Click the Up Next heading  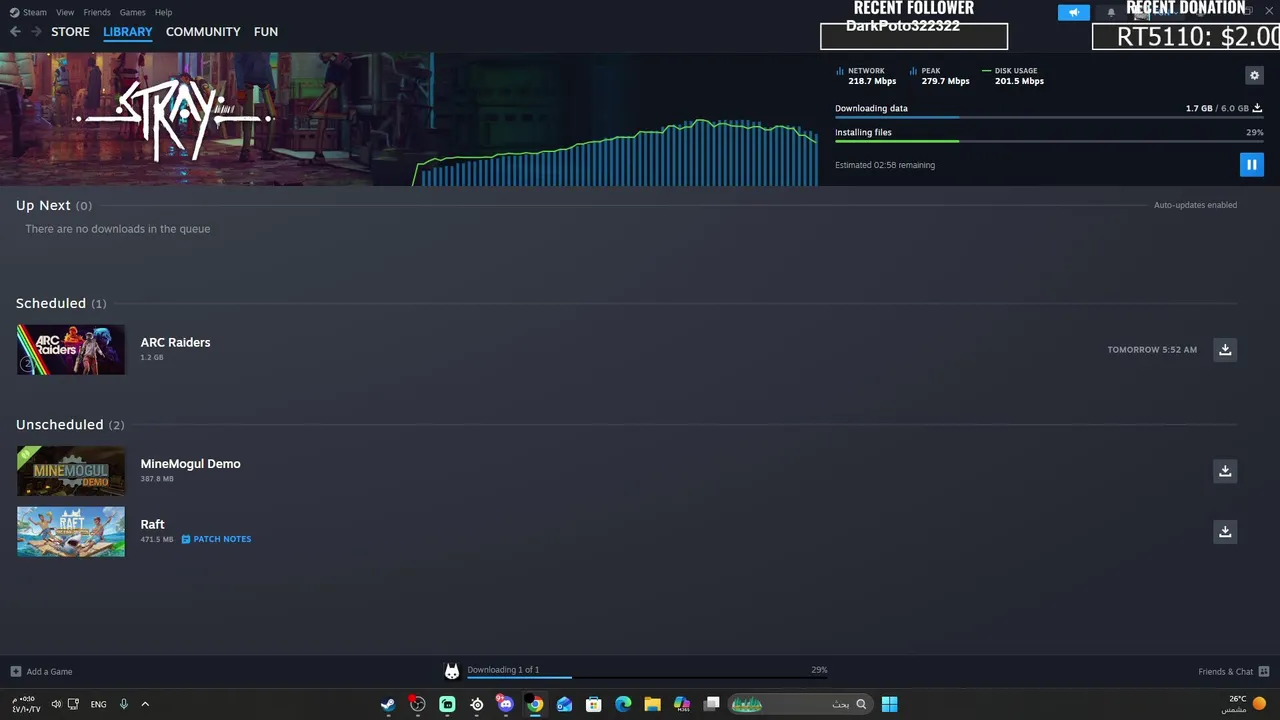pyautogui.click(x=43, y=205)
